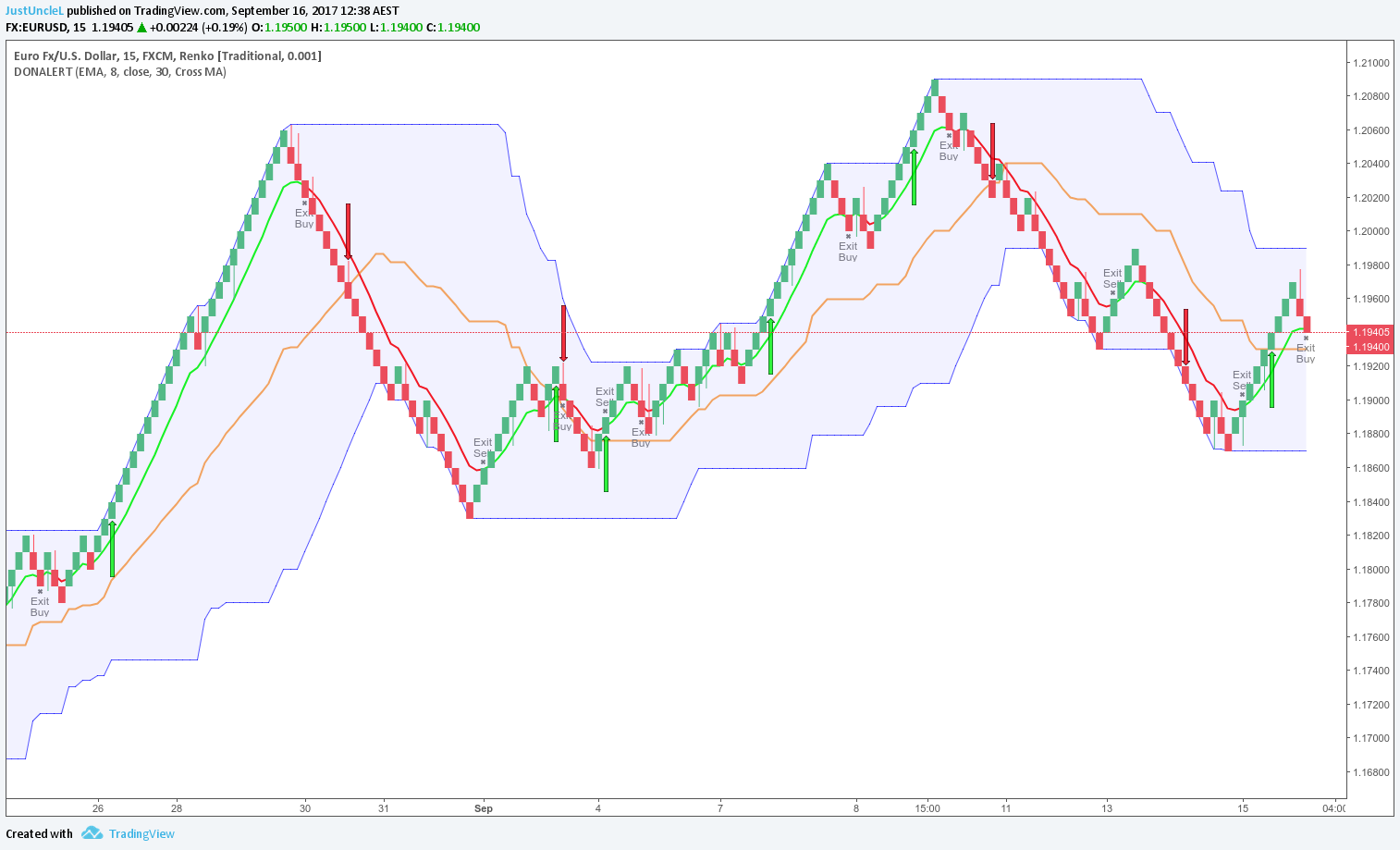Click the 13 date on time axis

(x=1107, y=808)
